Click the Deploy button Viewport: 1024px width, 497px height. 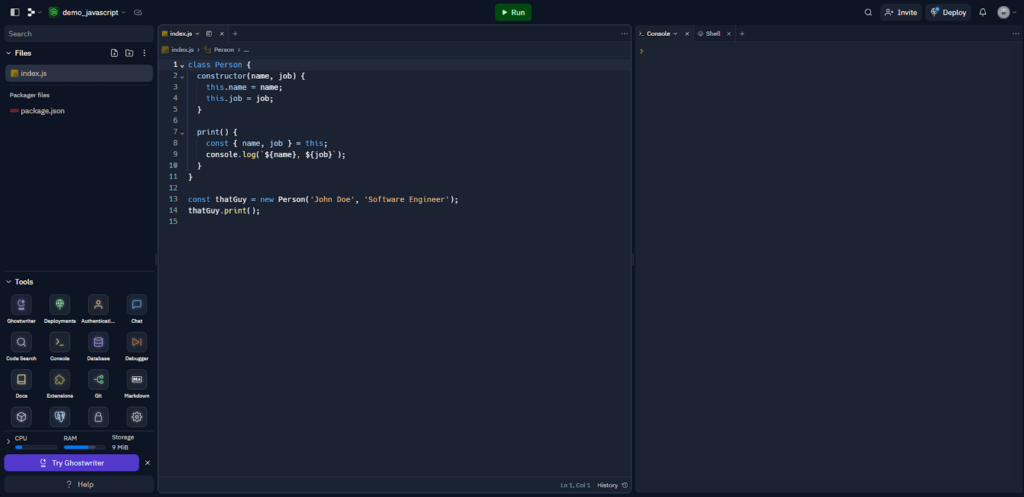coord(948,12)
